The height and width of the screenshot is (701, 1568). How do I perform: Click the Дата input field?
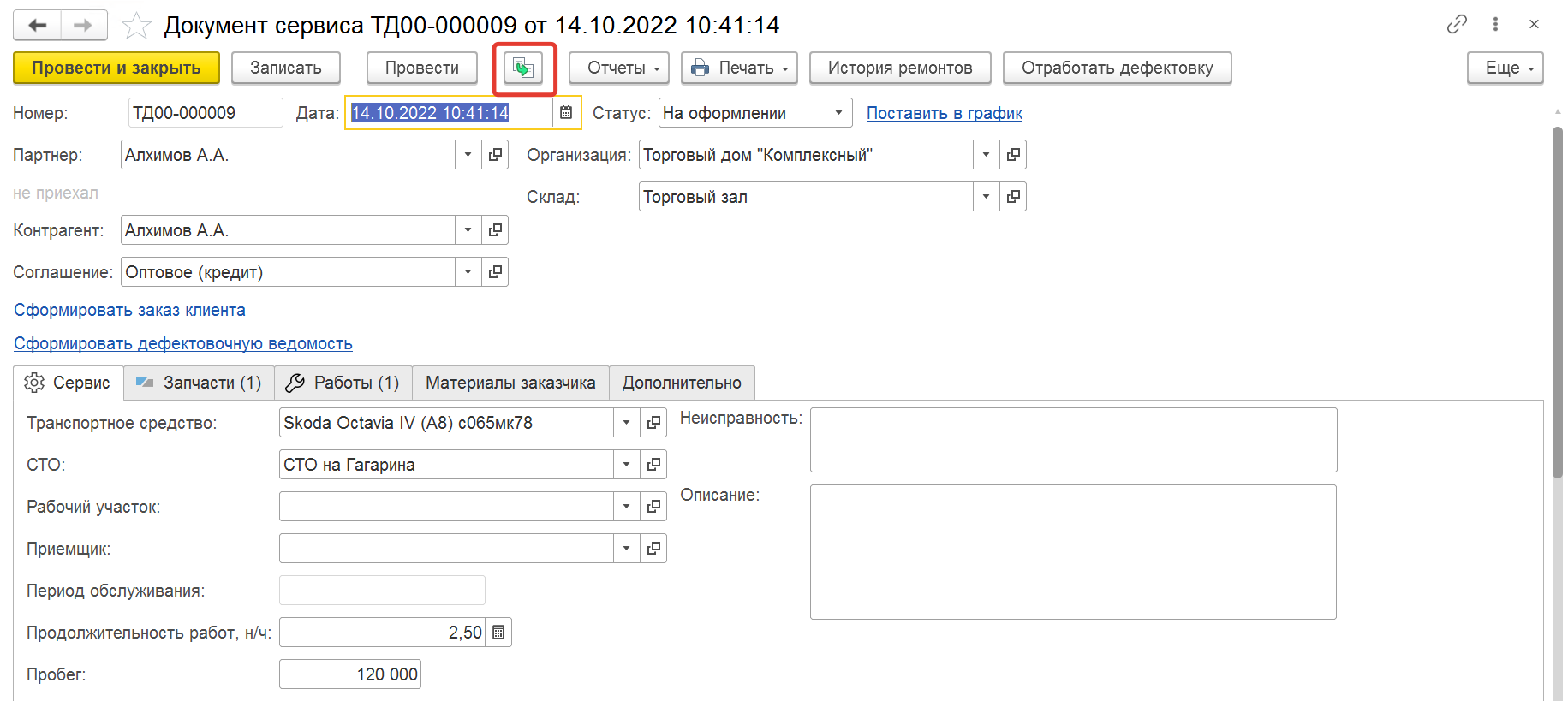coord(450,113)
